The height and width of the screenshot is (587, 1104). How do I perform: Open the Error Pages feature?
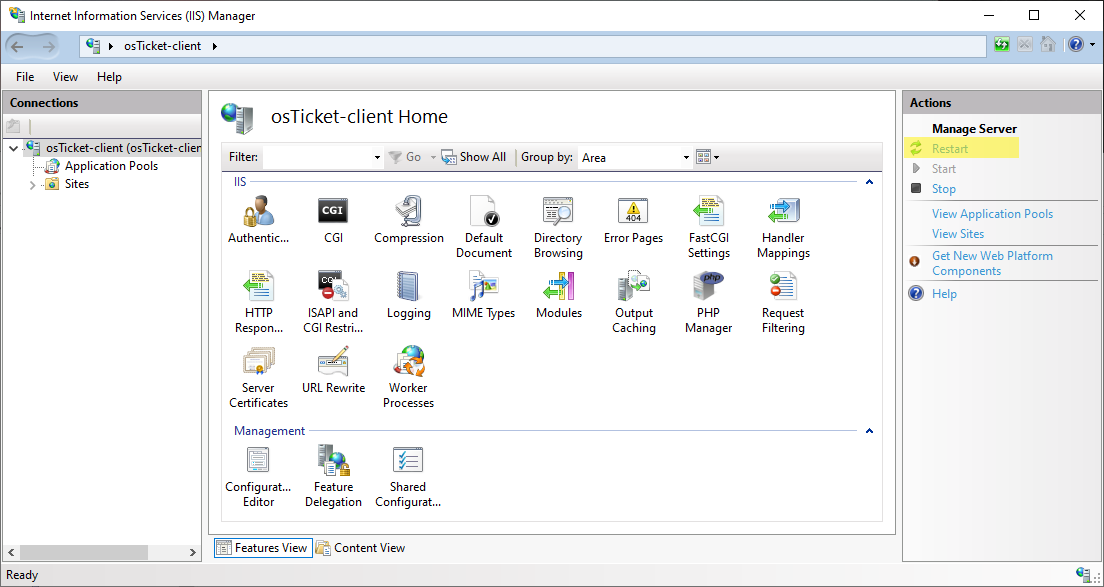coord(633,220)
